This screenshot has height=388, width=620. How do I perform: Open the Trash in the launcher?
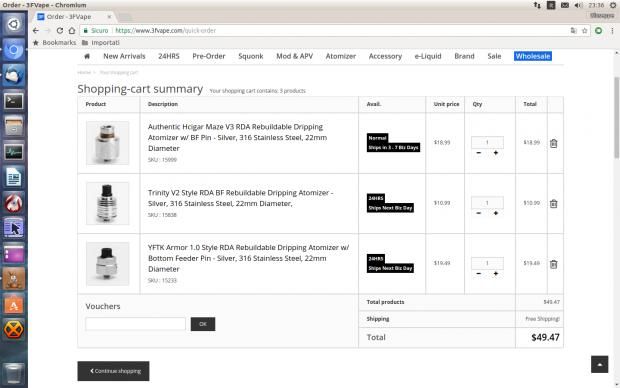14,373
